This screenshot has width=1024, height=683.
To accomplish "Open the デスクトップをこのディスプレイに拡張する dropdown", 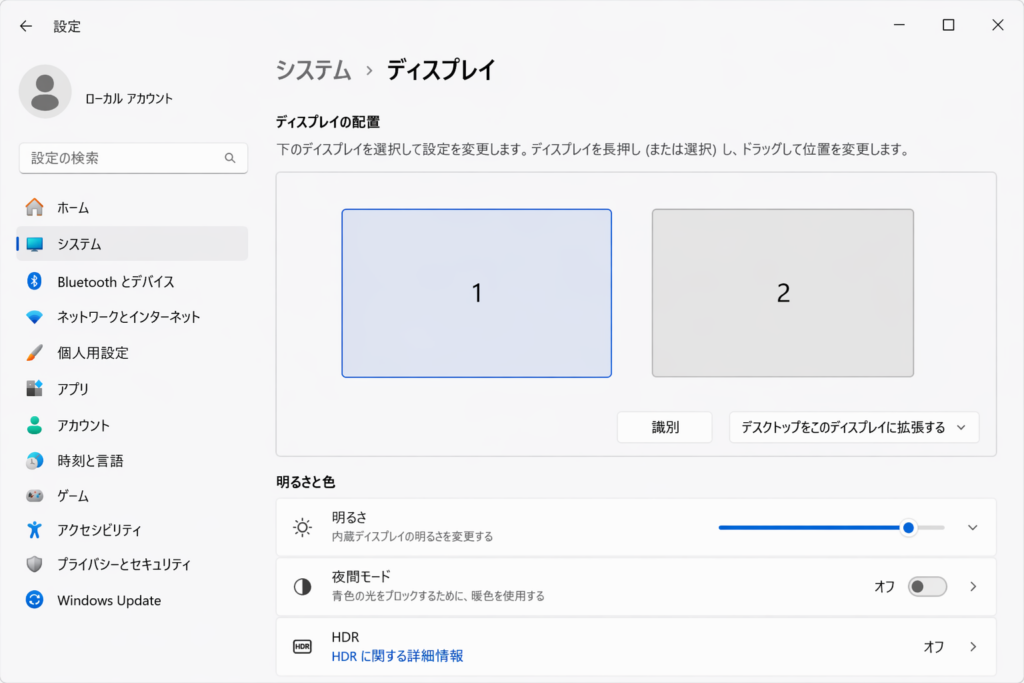I will [x=854, y=427].
